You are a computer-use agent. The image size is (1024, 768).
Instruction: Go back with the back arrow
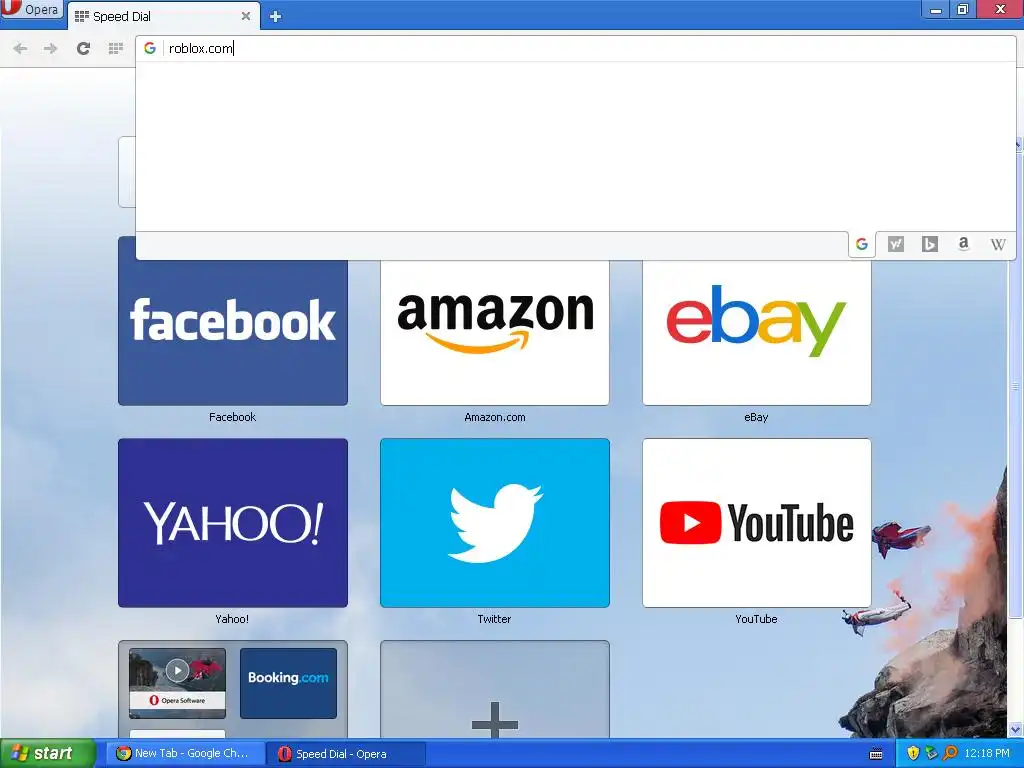point(20,48)
